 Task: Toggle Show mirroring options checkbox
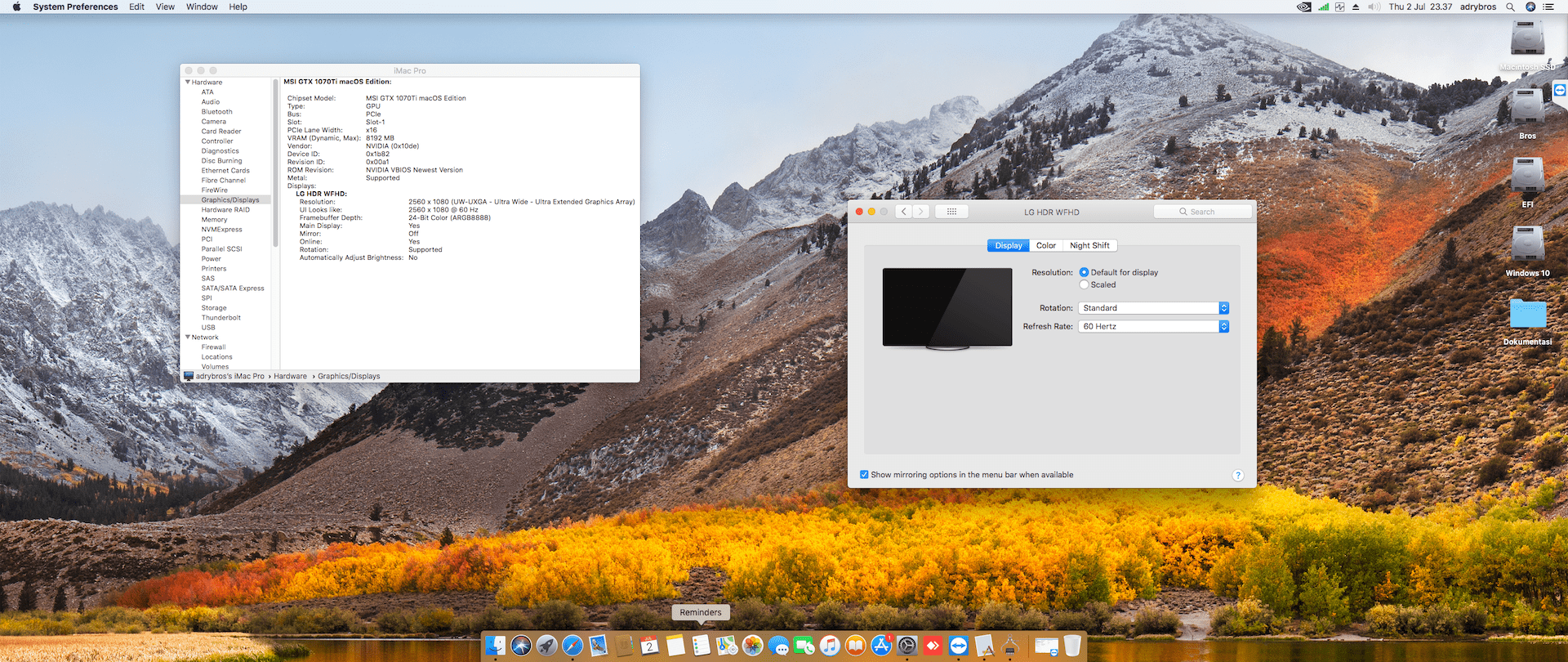point(864,475)
